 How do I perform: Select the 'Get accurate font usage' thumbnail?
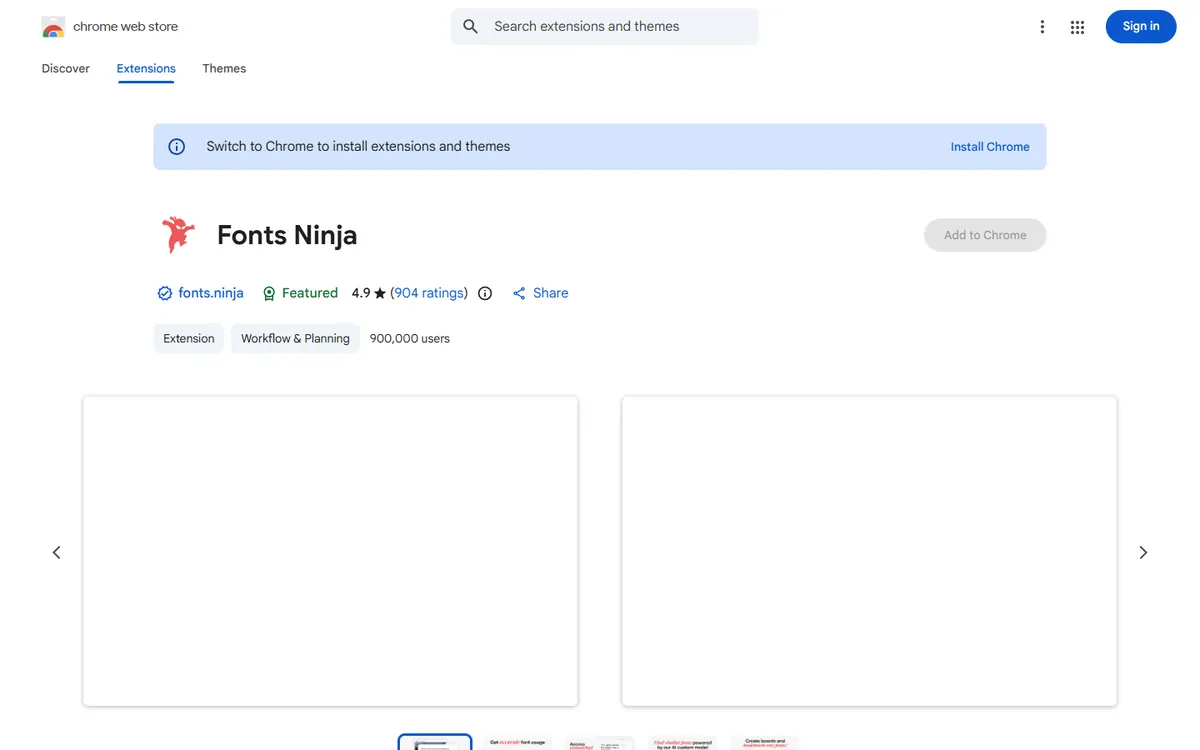517,743
